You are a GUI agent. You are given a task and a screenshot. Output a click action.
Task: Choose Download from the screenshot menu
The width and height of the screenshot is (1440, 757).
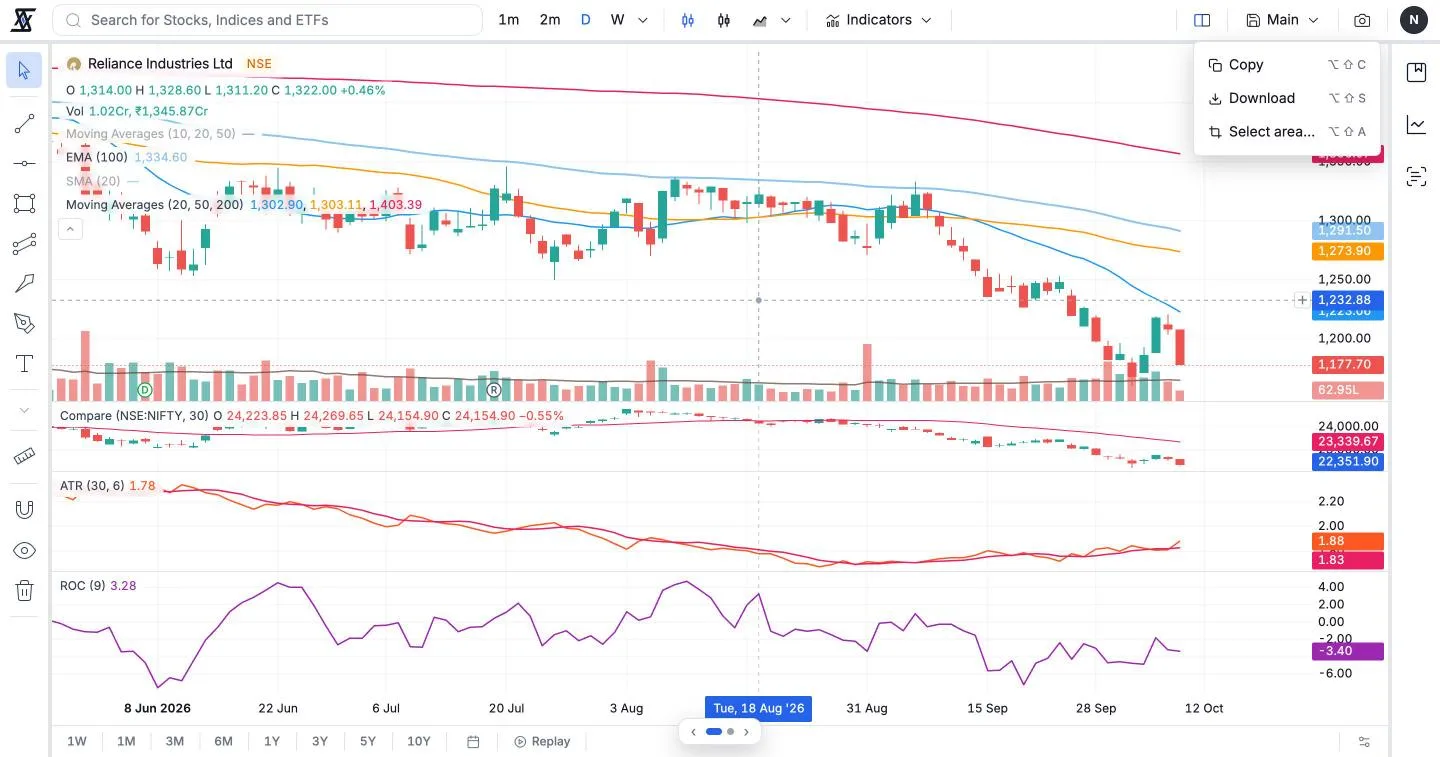1287,98
